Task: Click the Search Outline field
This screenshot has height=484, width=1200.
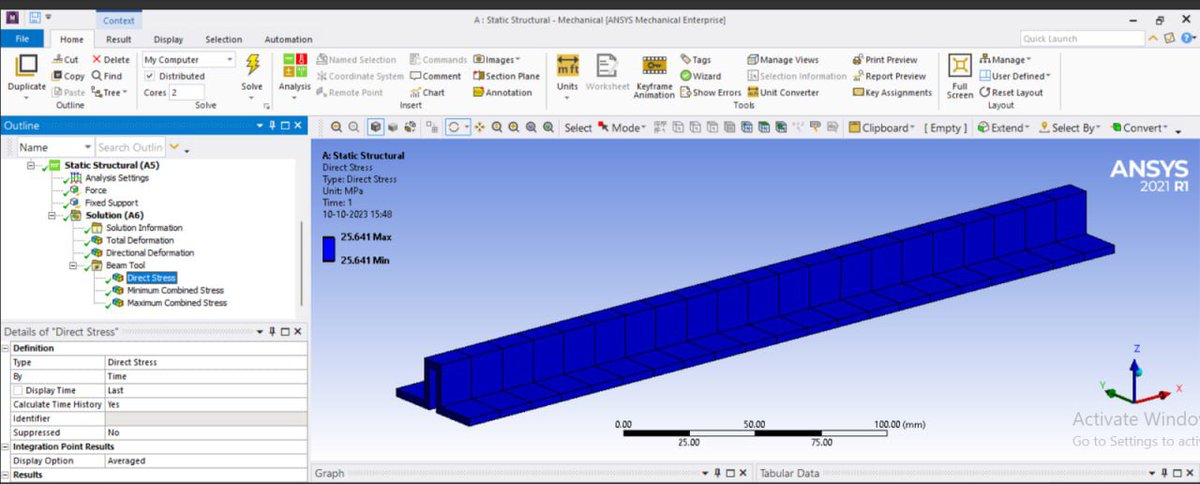Action: pos(130,147)
